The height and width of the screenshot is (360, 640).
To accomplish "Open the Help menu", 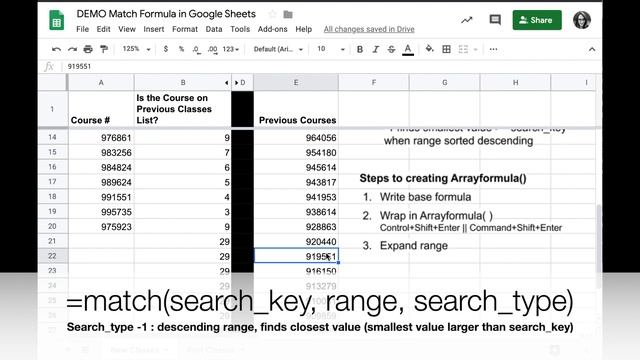I will [x=304, y=29].
